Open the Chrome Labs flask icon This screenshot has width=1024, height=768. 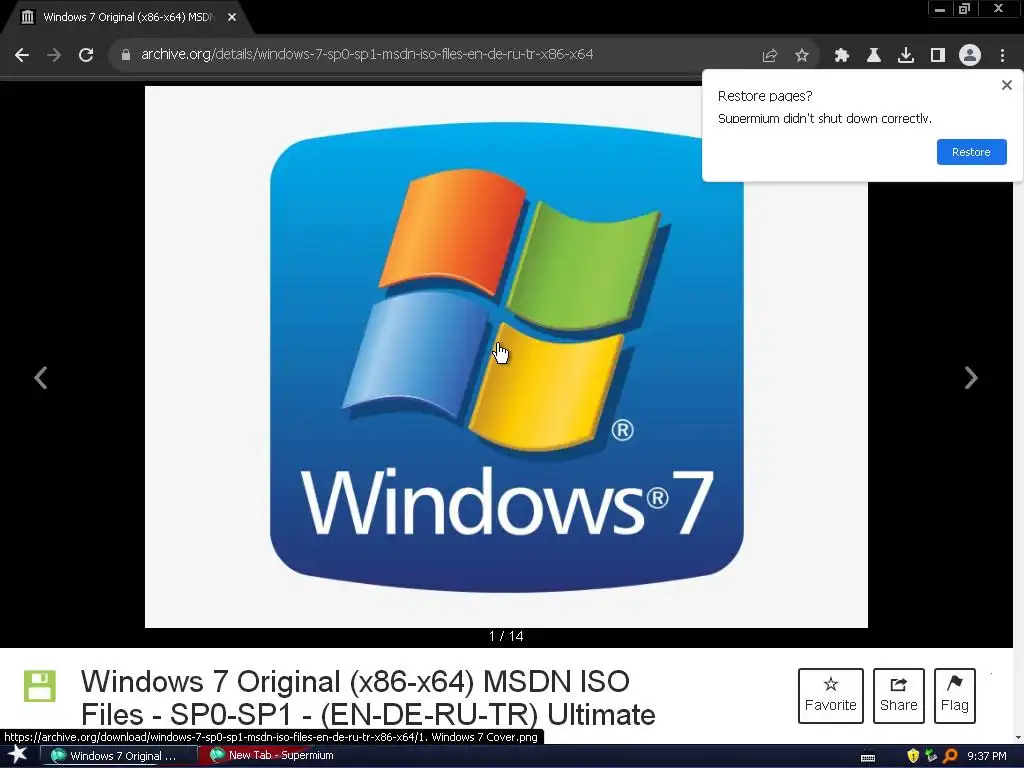point(873,56)
